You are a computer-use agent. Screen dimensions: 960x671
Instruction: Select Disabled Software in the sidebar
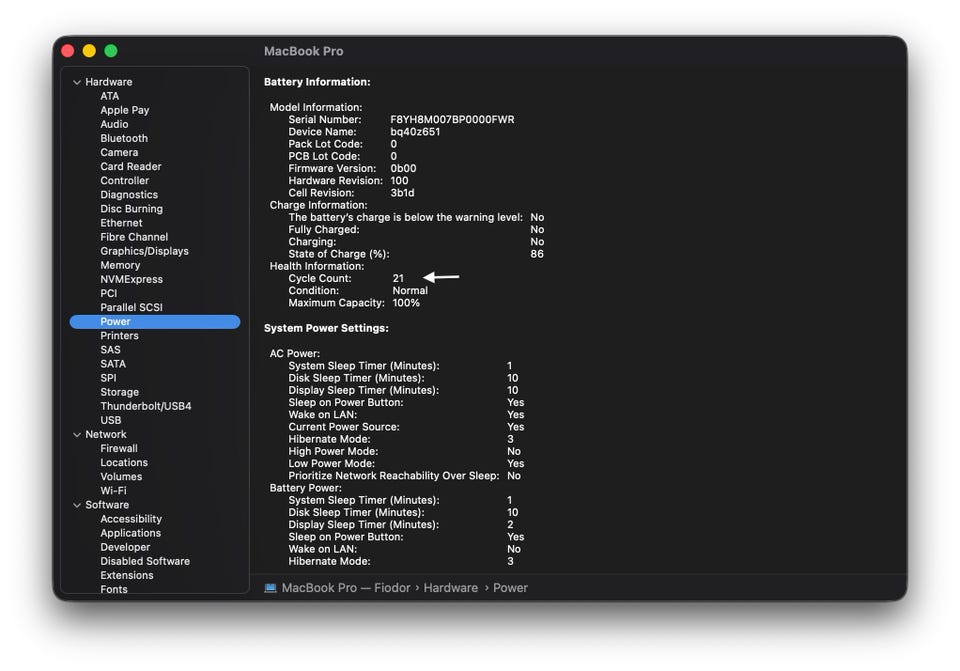pos(145,561)
